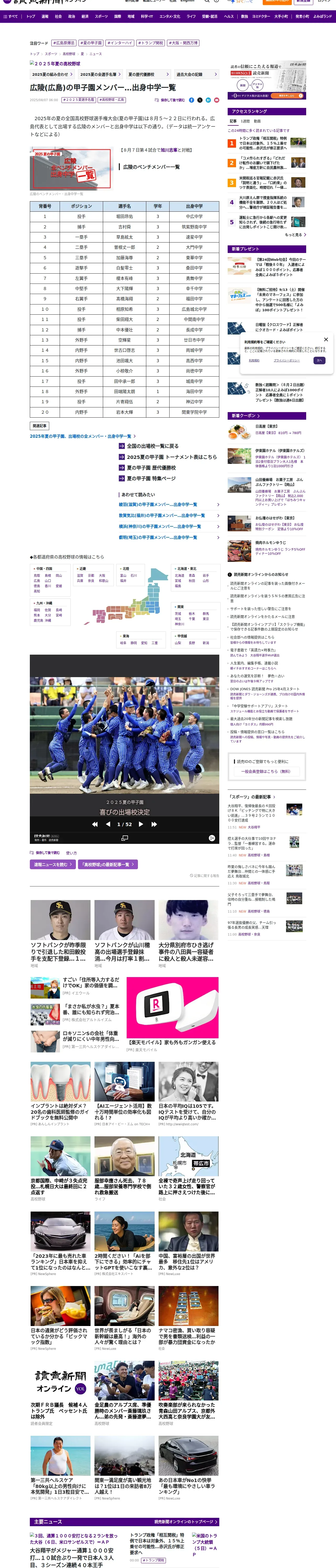Open gallery fullscreen window icon
336x1568 pixels.
click(124, 838)
